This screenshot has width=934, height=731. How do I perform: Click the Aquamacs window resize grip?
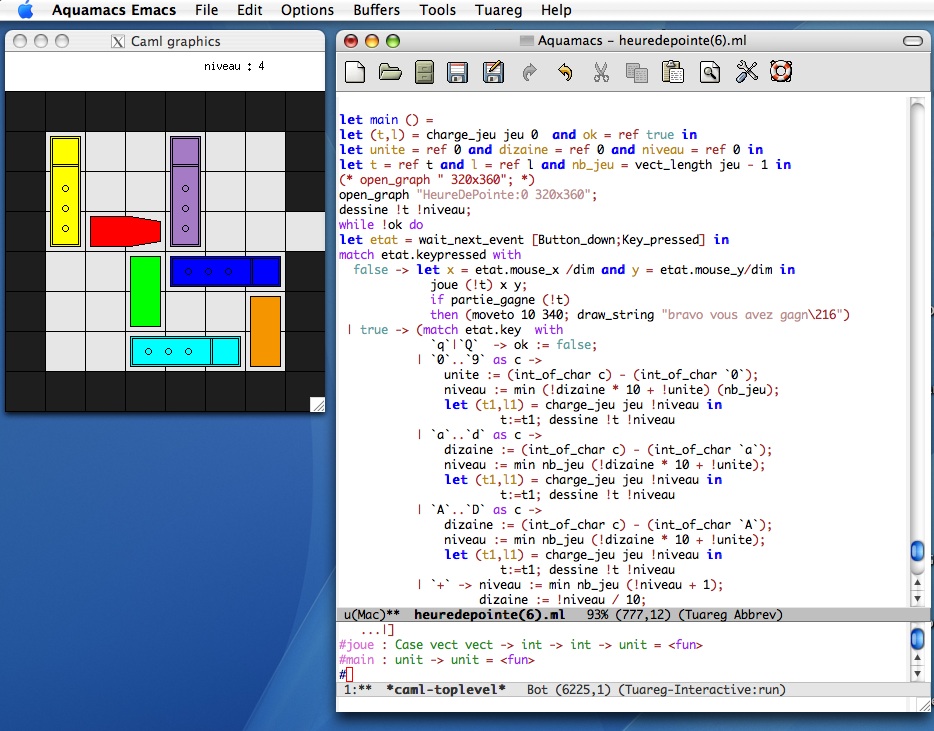(925, 705)
